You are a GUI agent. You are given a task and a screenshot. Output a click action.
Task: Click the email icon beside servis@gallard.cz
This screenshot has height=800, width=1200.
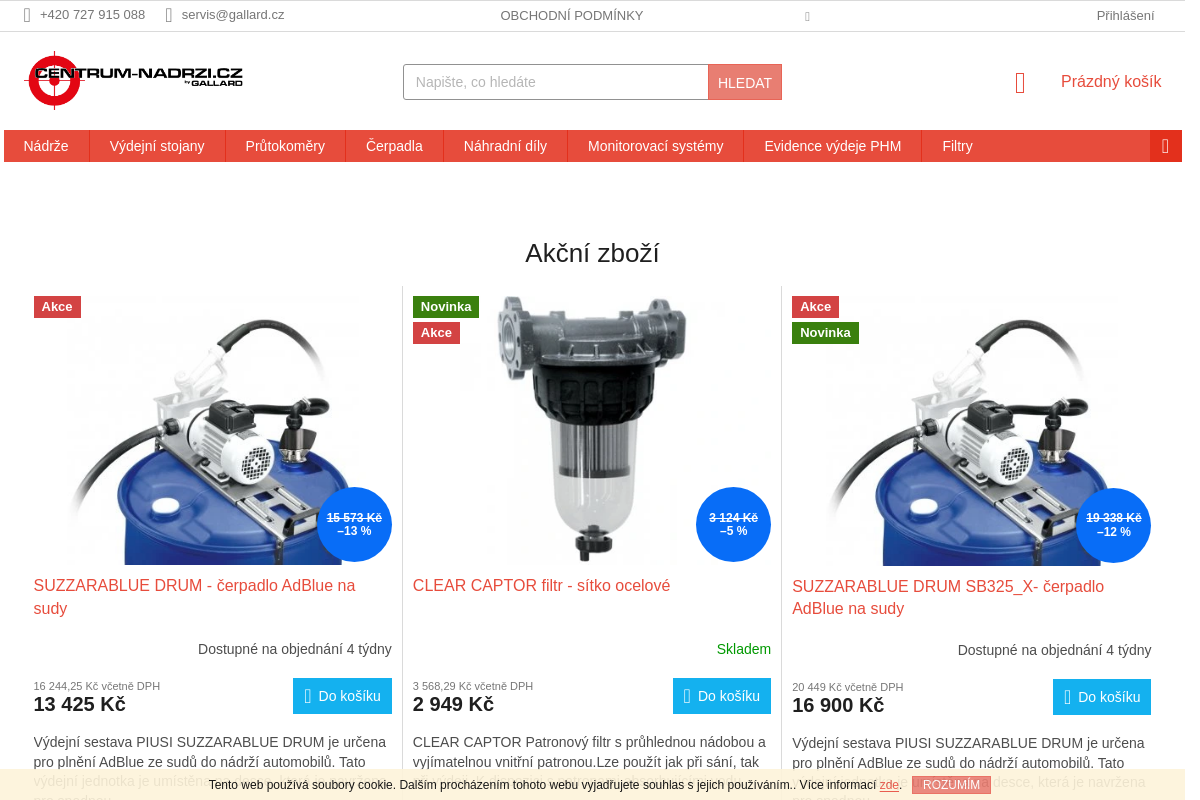[x=169, y=15]
